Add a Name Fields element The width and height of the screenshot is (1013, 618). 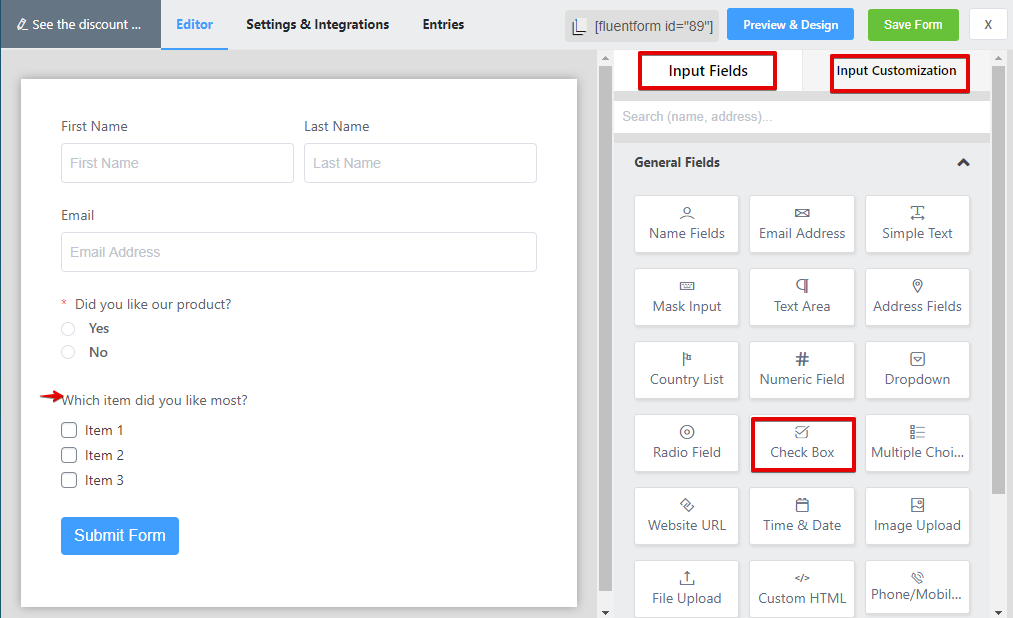(x=686, y=224)
